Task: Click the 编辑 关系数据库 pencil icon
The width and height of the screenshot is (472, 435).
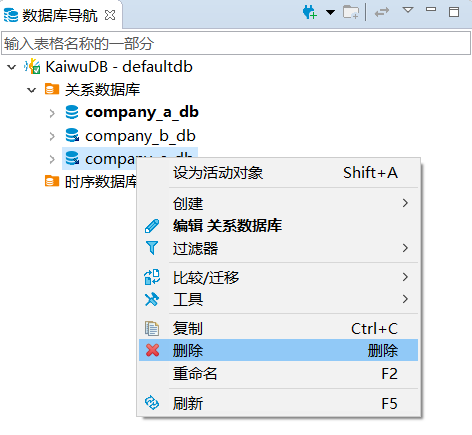Action: [152, 226]
